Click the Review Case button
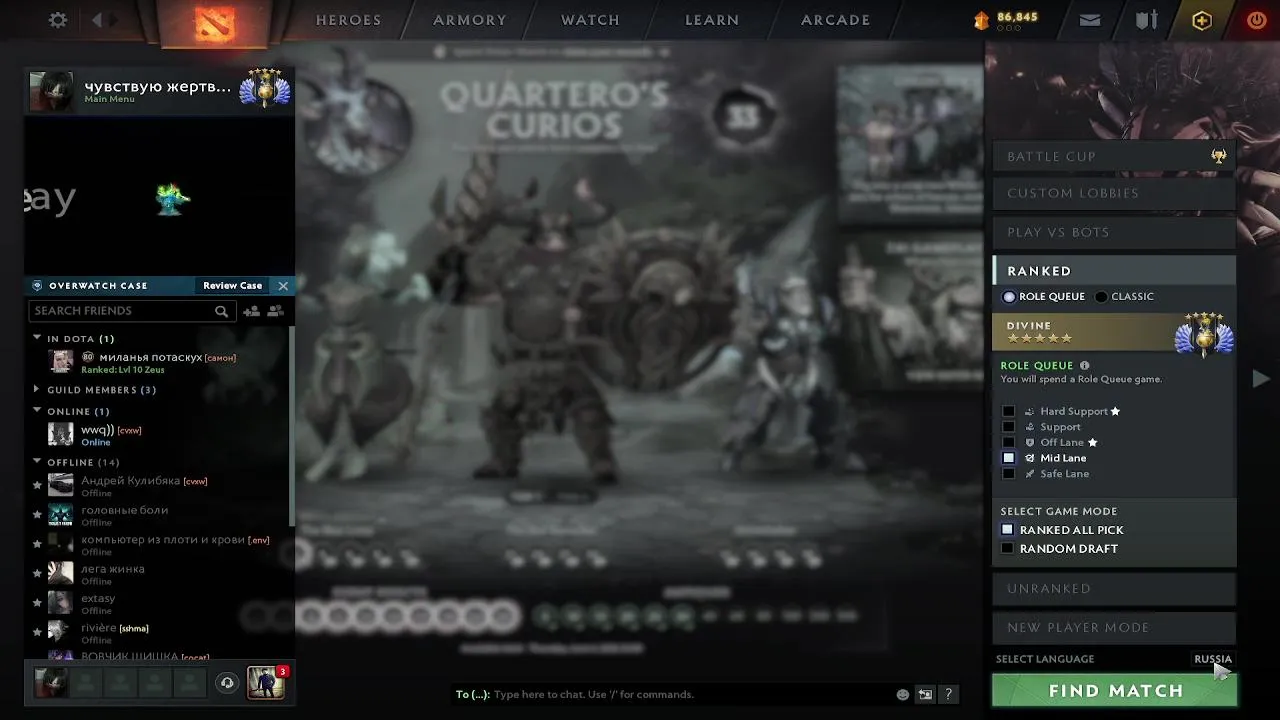 (232, 286)
